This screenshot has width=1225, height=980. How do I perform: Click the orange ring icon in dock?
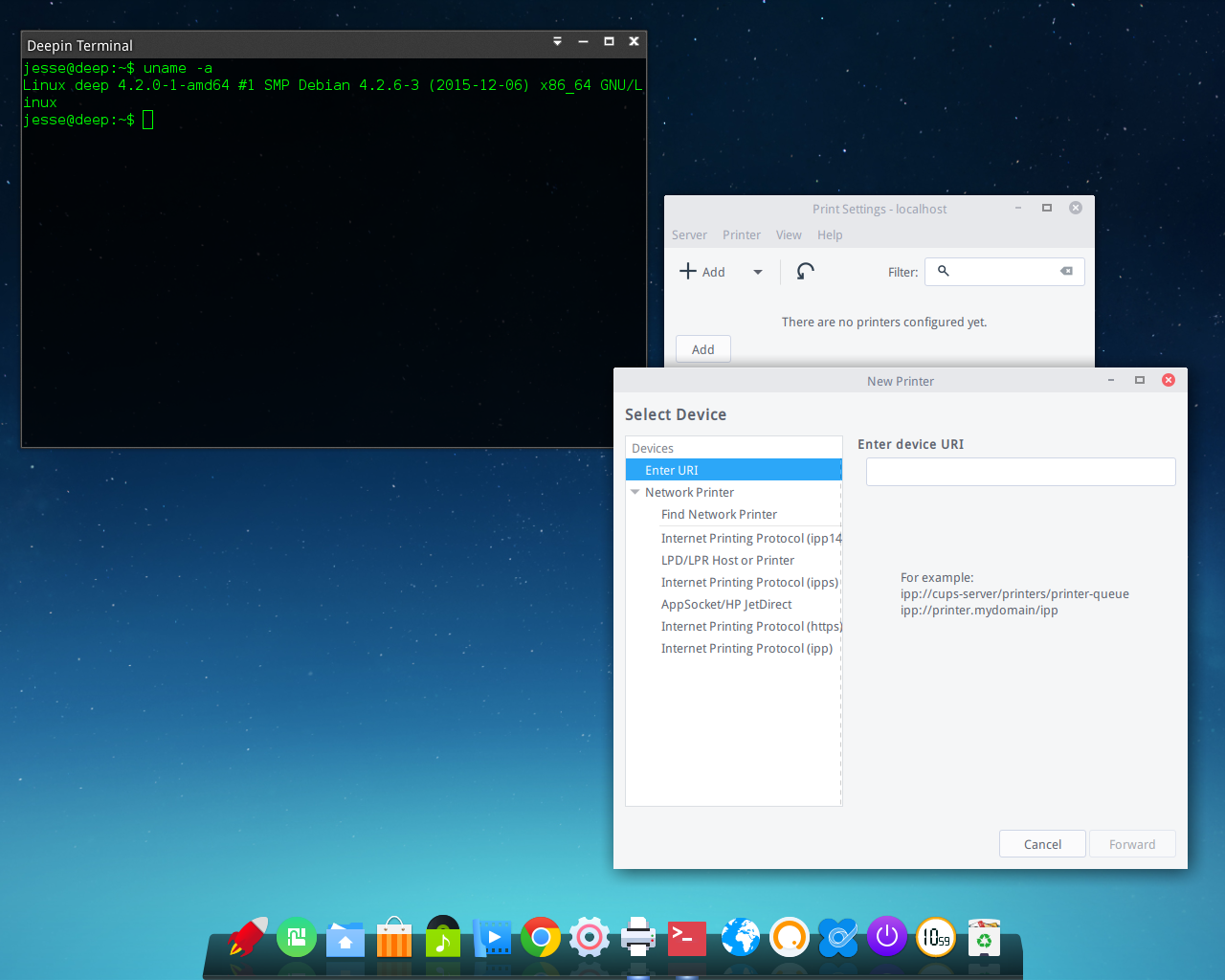pos(790,937)
